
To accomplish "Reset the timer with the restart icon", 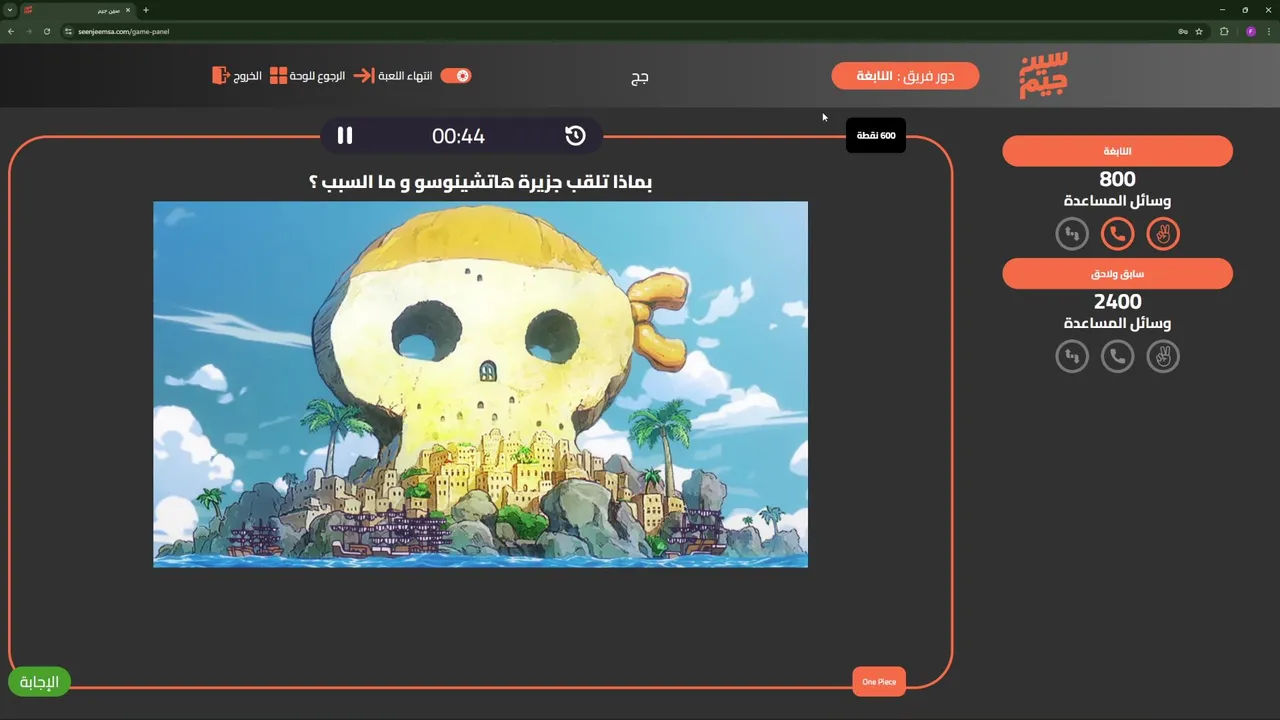I will click(575, 136).
